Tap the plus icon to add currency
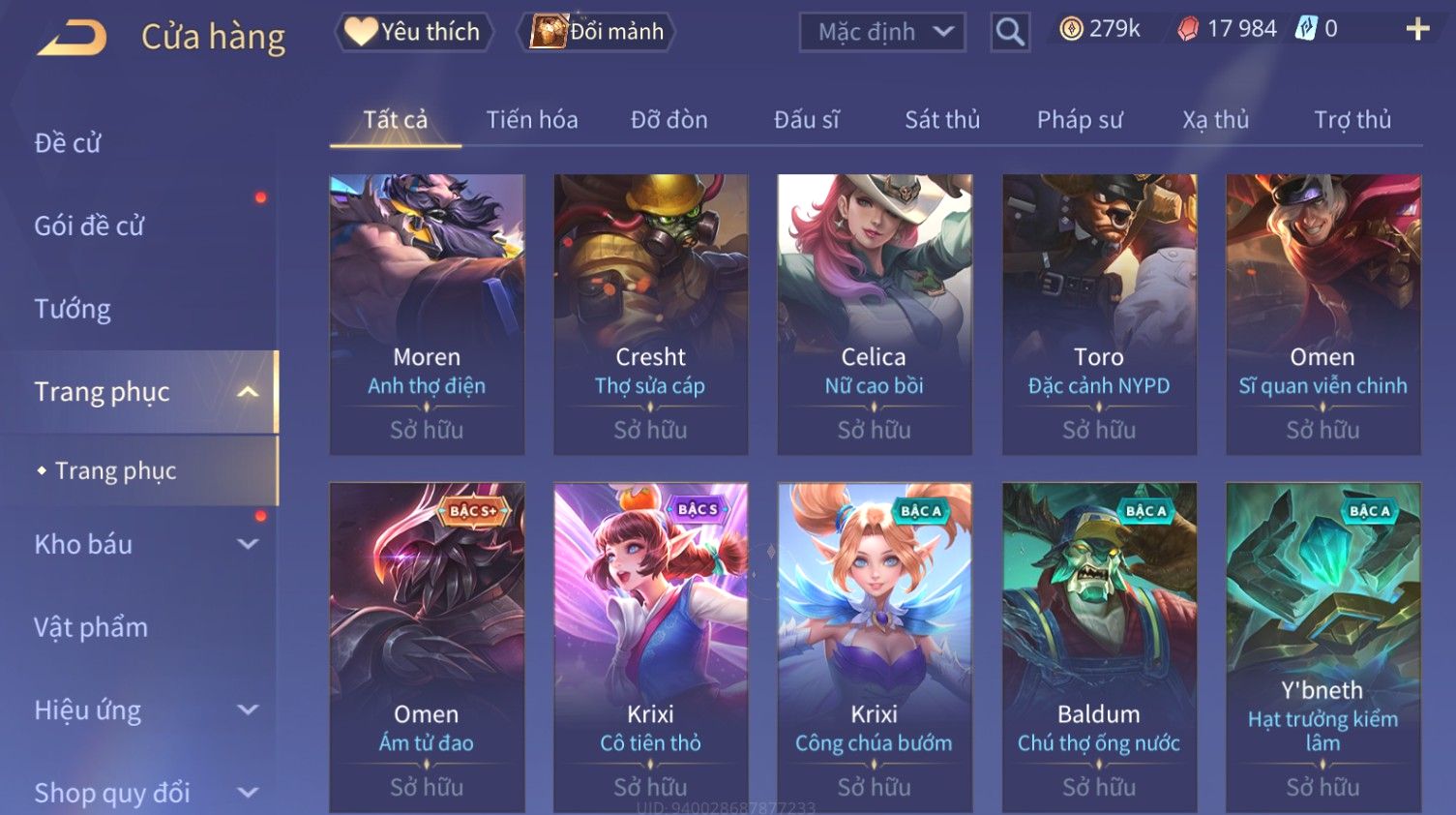1456x815 pixels. 1417,29
